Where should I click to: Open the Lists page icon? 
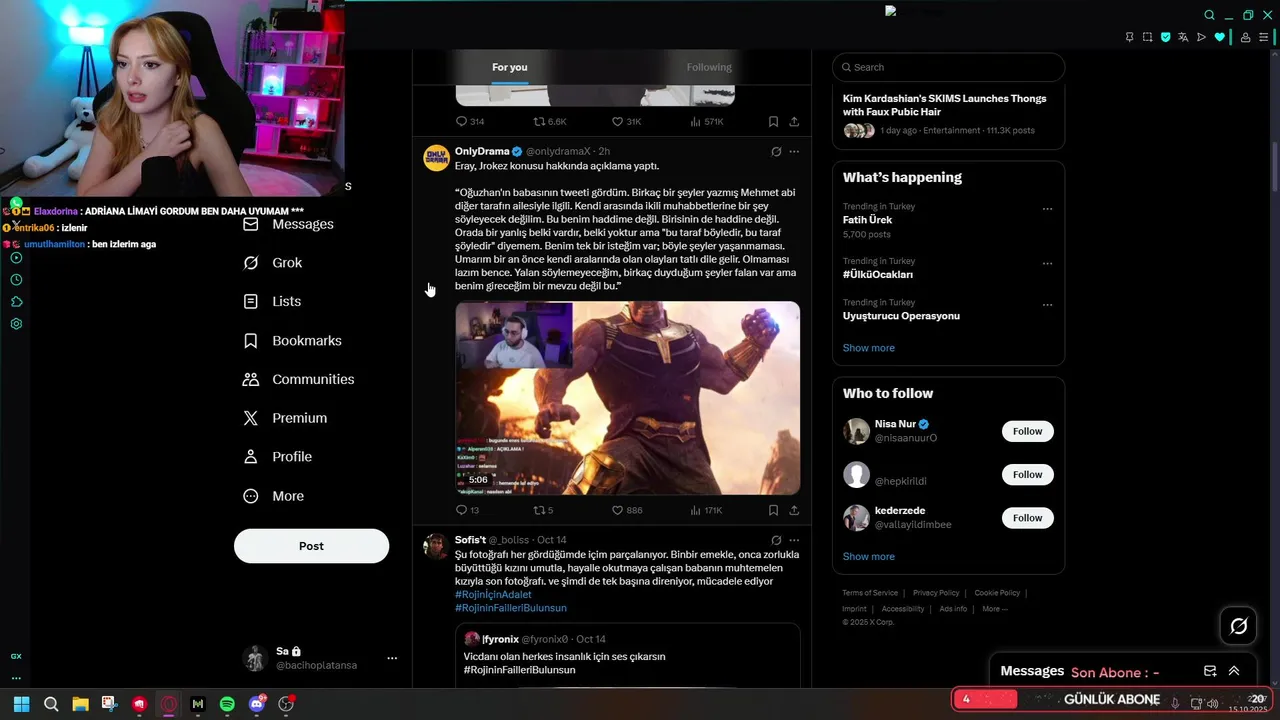tap(251, 301)
